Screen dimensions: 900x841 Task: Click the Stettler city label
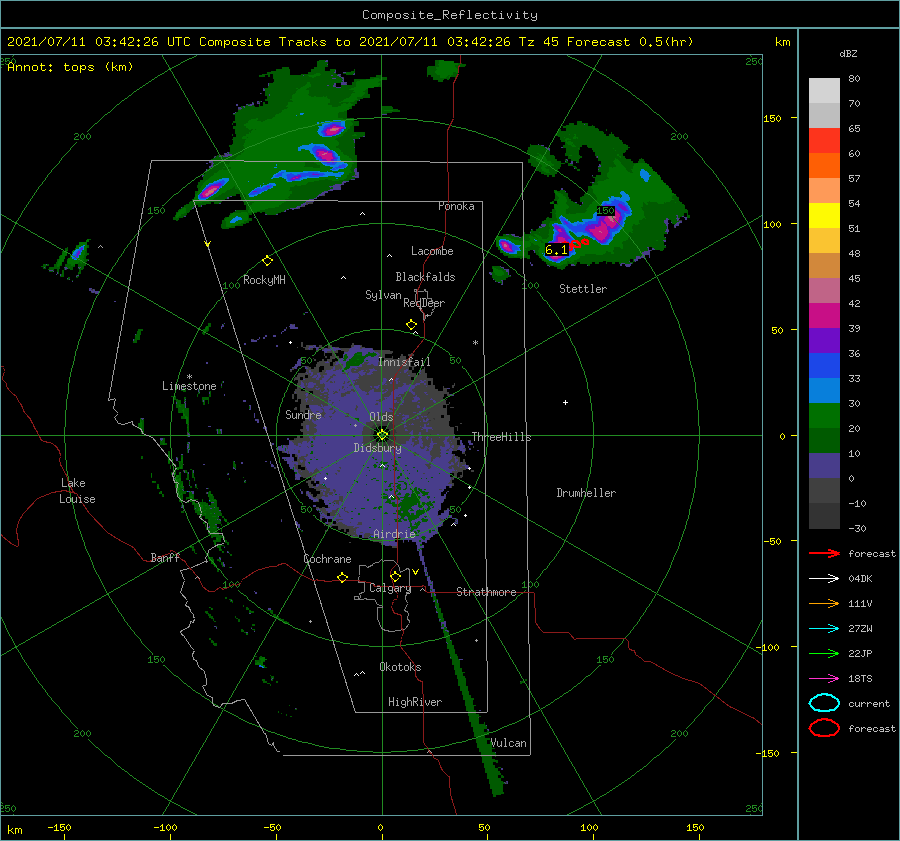(x=583, y=289)
